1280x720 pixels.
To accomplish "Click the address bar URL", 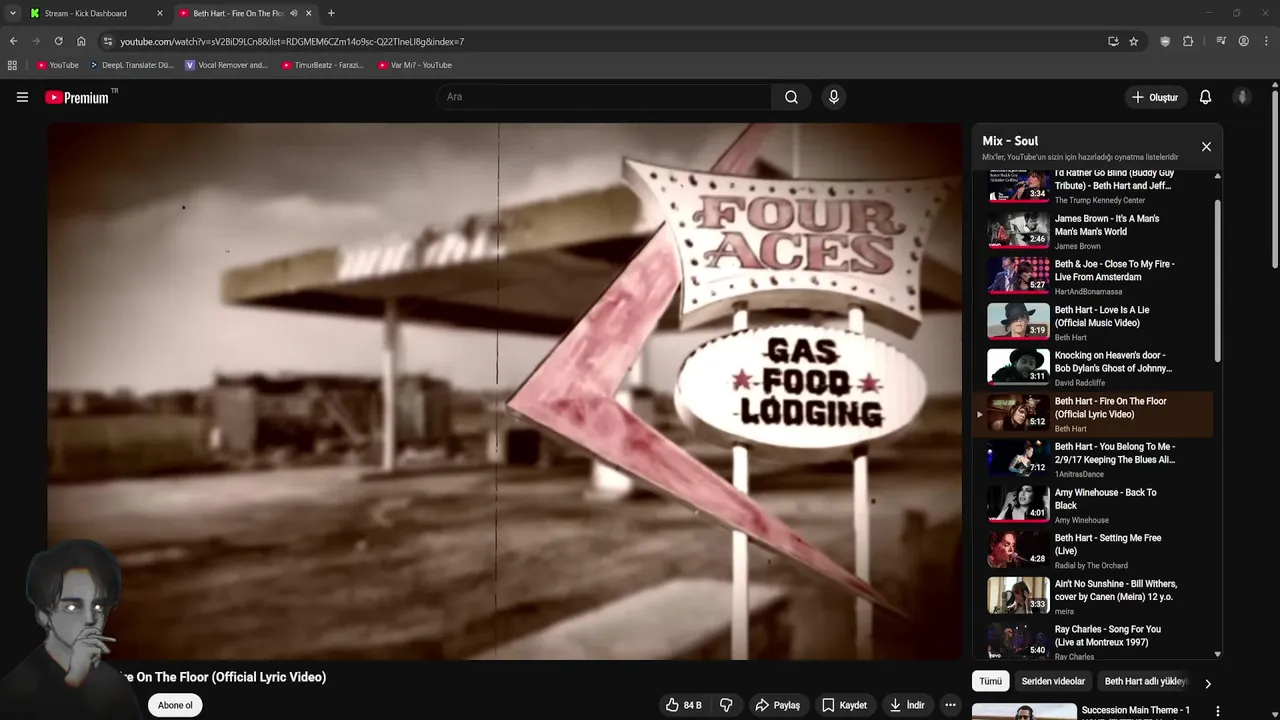I will coord(292,42).
